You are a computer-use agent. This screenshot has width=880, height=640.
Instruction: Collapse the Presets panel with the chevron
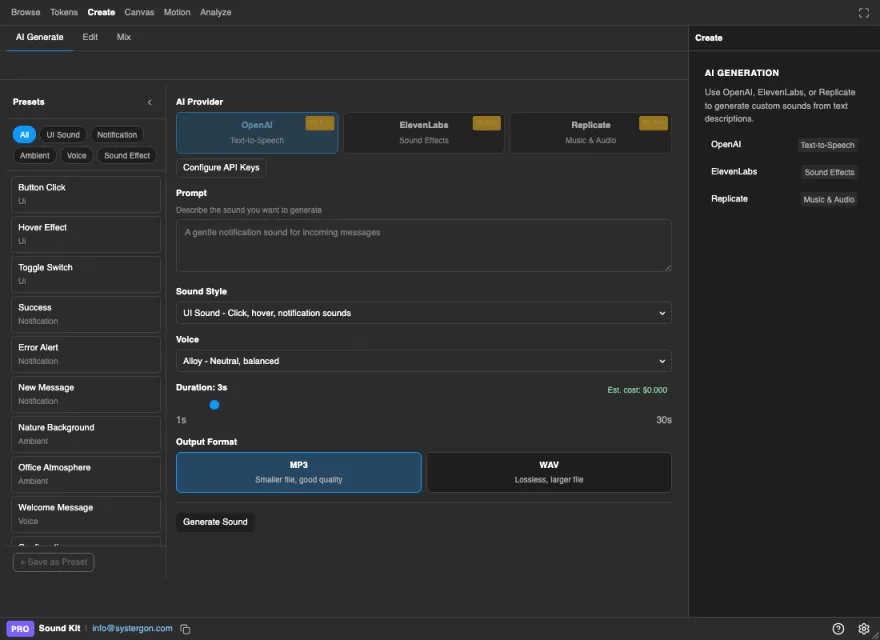pos(149,102)
